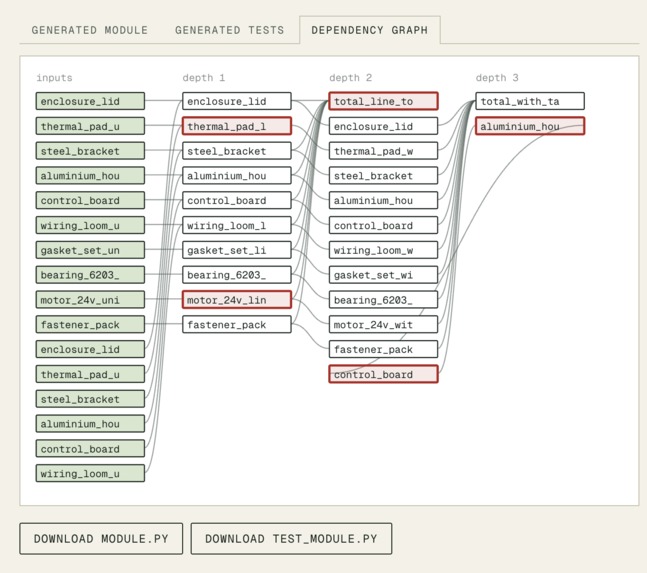The image size is (647, 573).
Task: Click the gasket_set_li node
Action: point(237,250)
